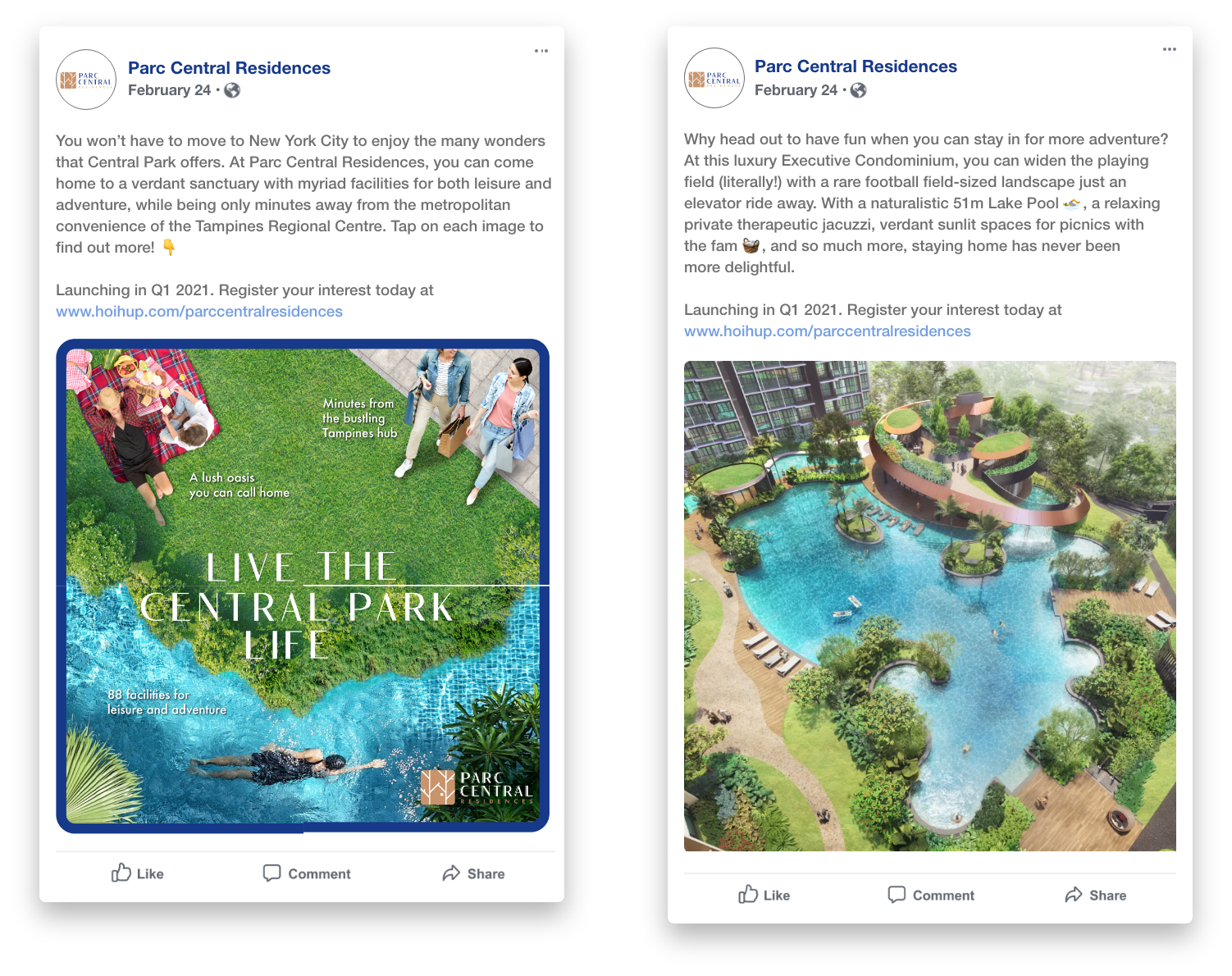
Task: Open Comment on the left post
Action: pos(307,873)
